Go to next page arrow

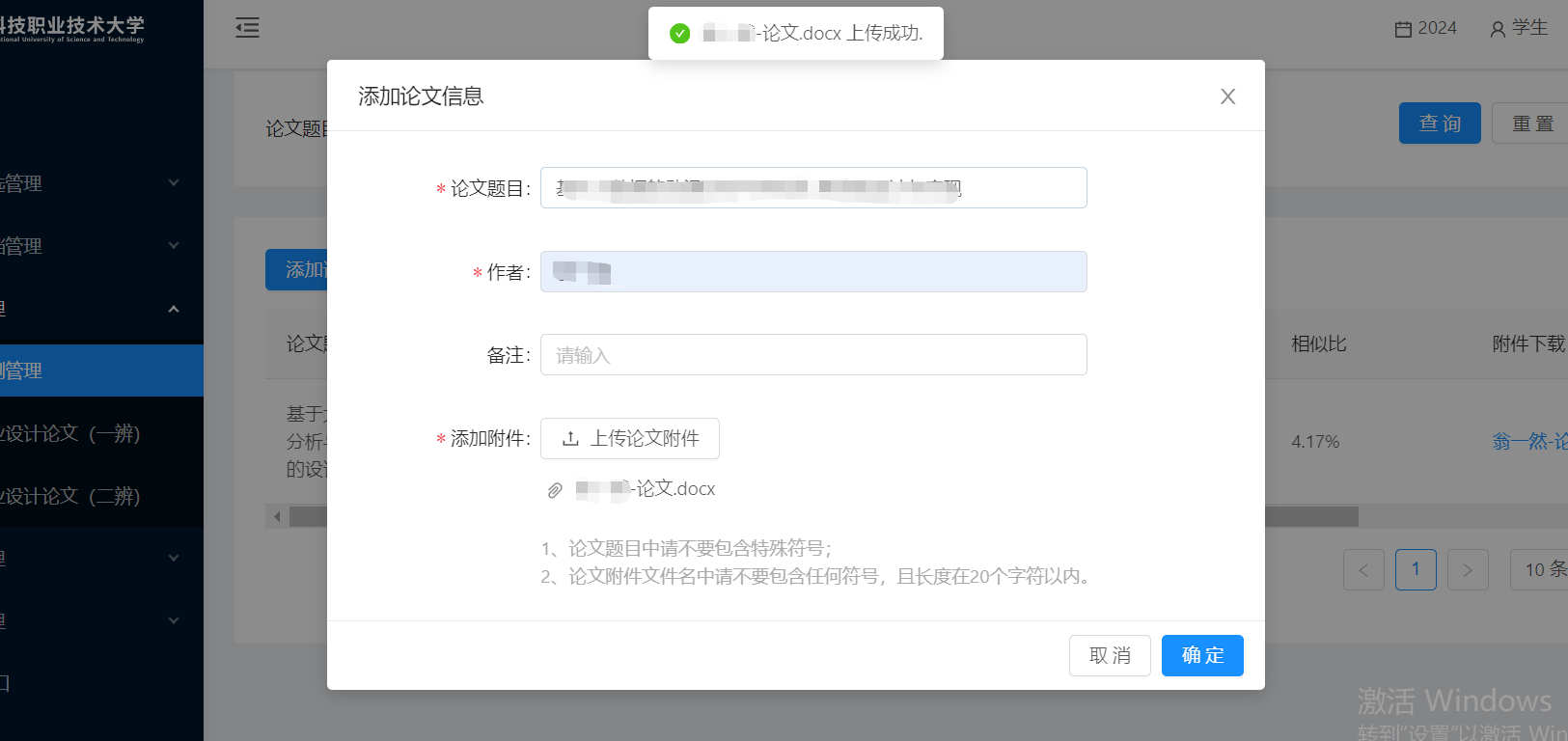(1468, 570)
